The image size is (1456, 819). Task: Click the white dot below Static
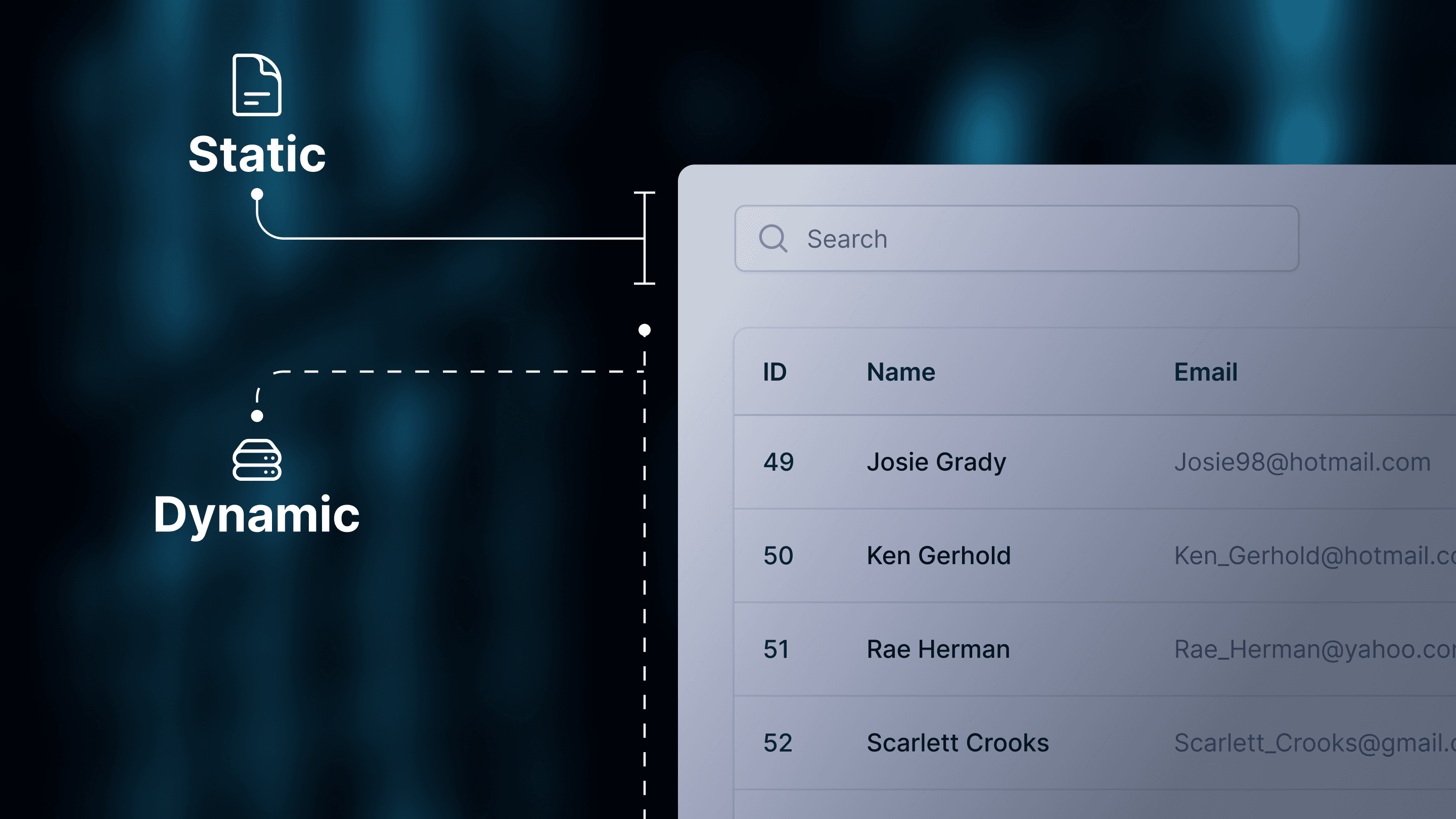[257, 195]
